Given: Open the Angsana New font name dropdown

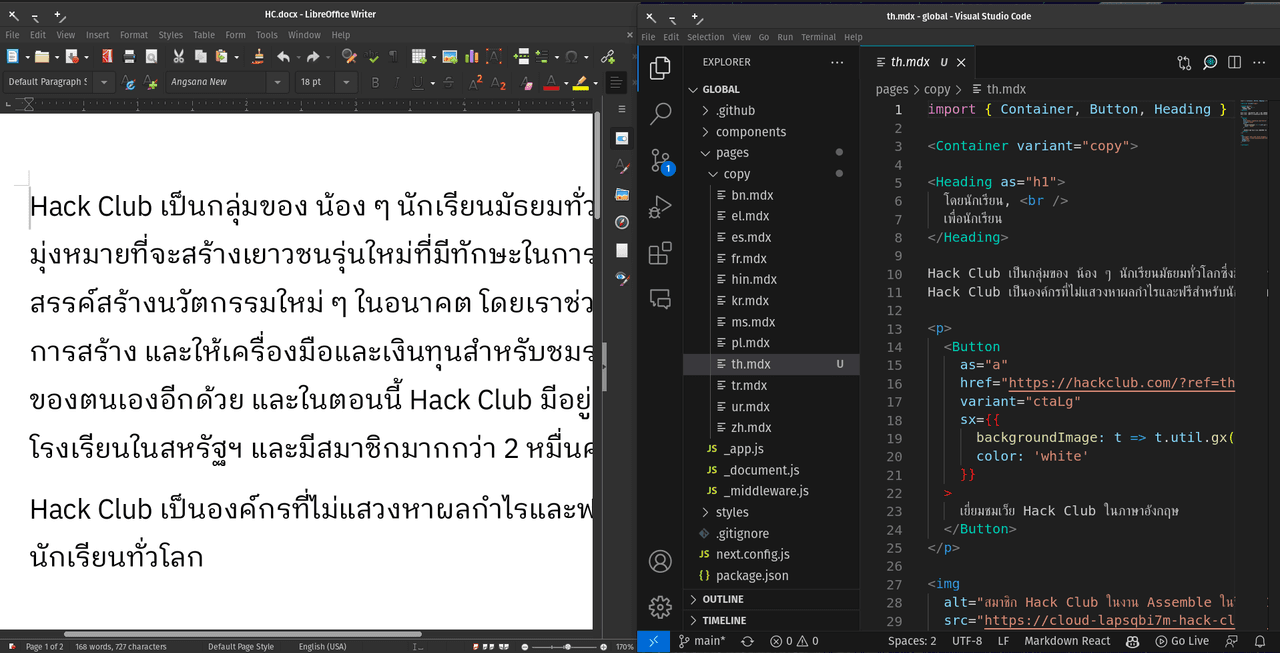Looking at the screenshot, I should pos(277,83).
